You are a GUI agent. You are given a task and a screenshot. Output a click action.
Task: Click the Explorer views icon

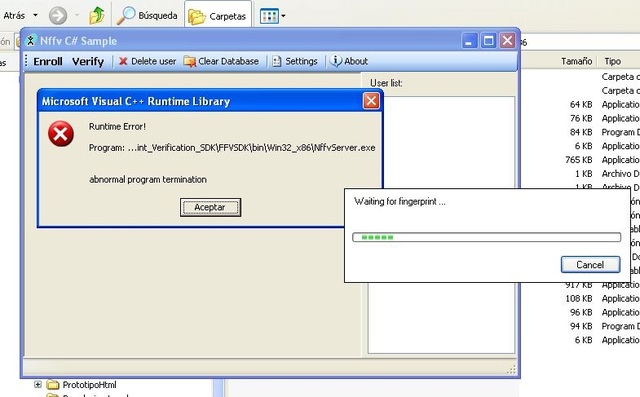[269, 16]
